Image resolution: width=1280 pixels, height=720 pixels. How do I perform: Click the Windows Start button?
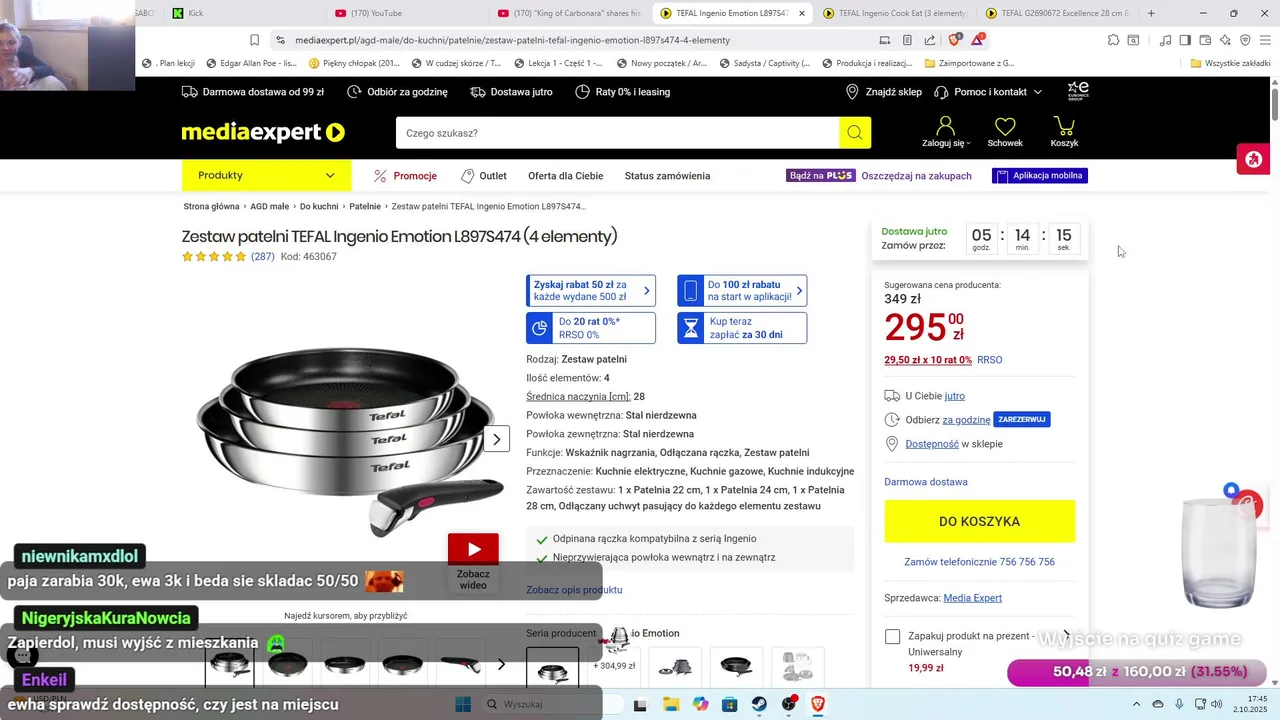click(x=463, y=704)
